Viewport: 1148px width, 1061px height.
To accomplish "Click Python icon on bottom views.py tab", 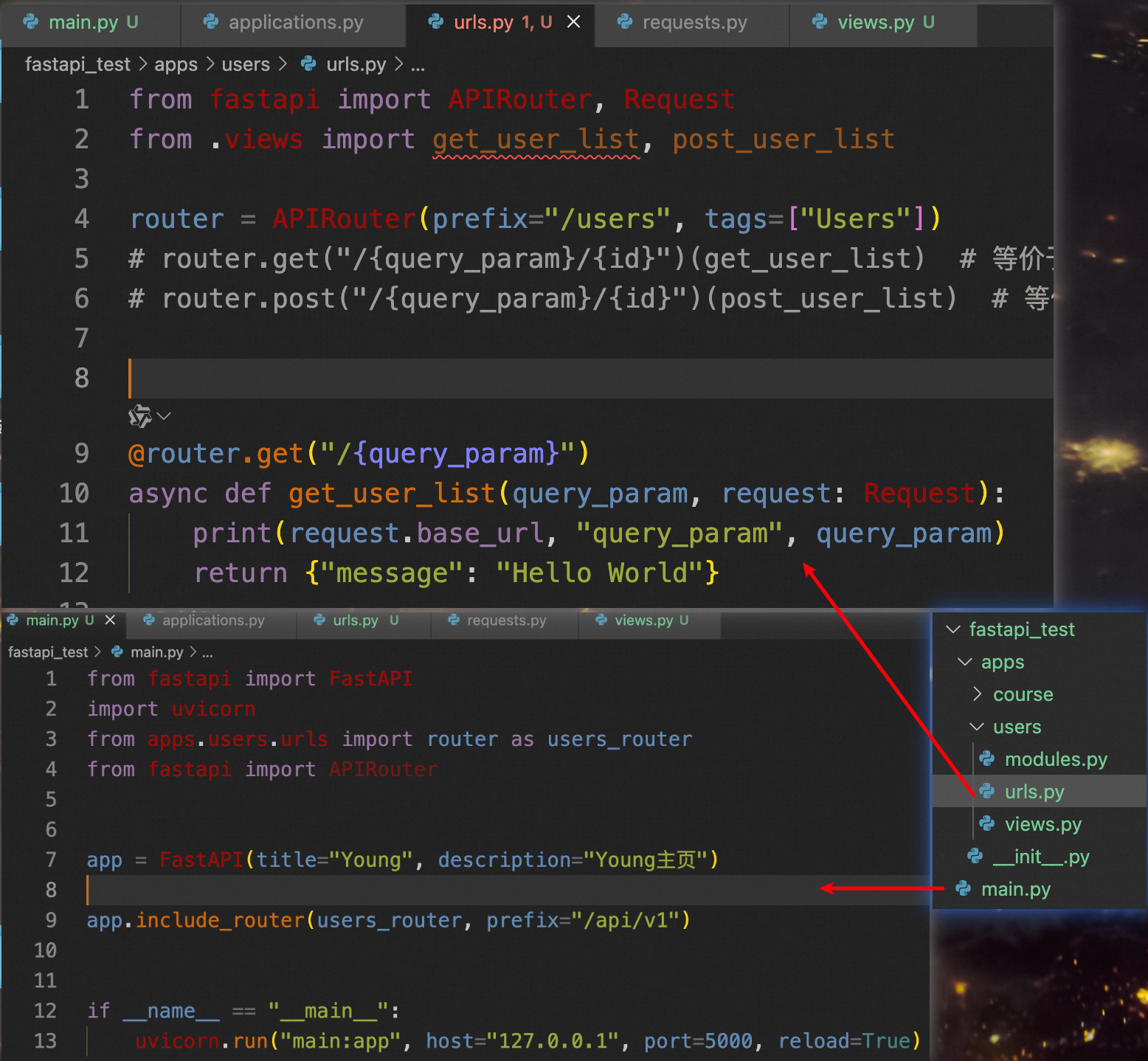I will (x=601, y=620).
